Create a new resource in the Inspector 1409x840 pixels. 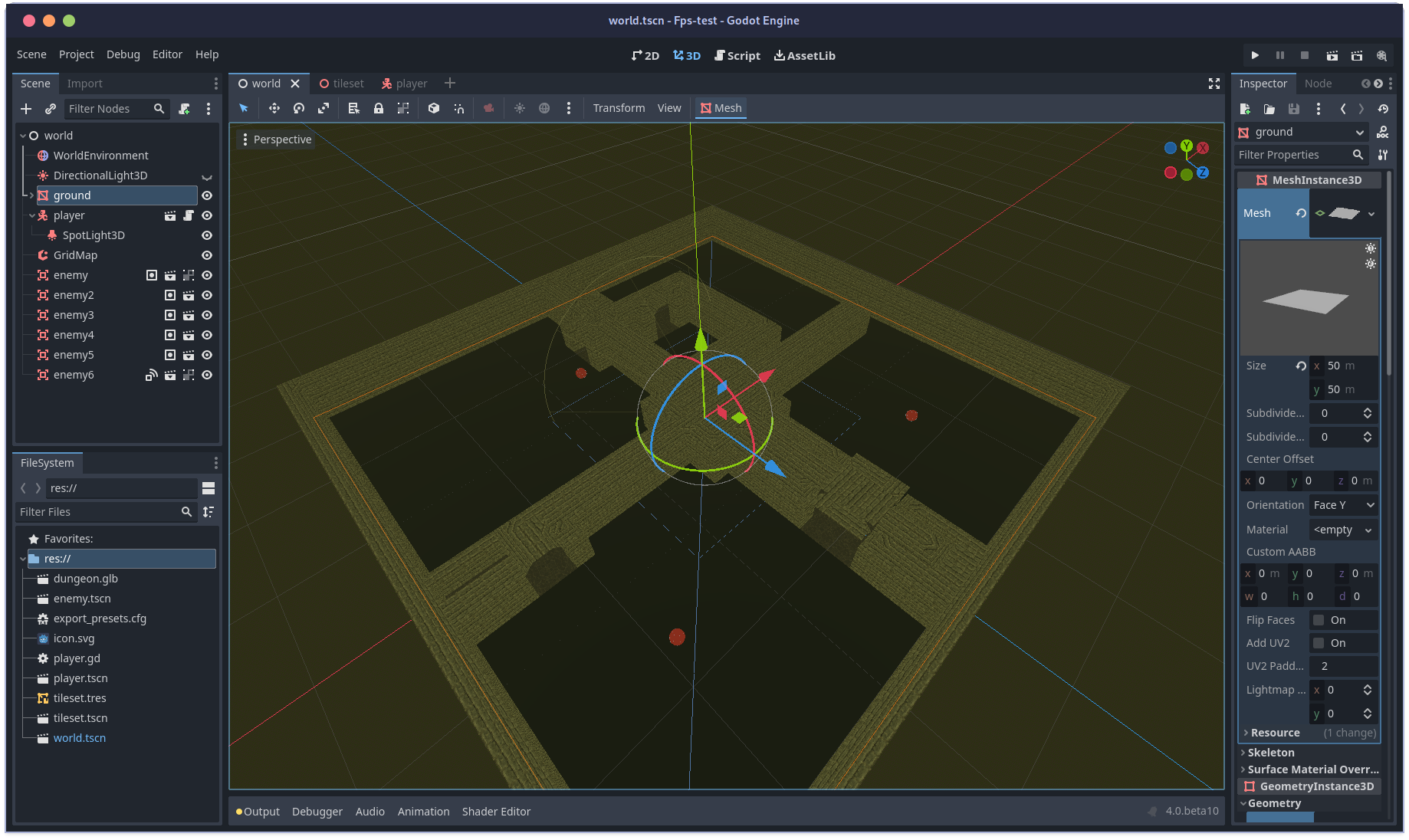(1245, 109)
